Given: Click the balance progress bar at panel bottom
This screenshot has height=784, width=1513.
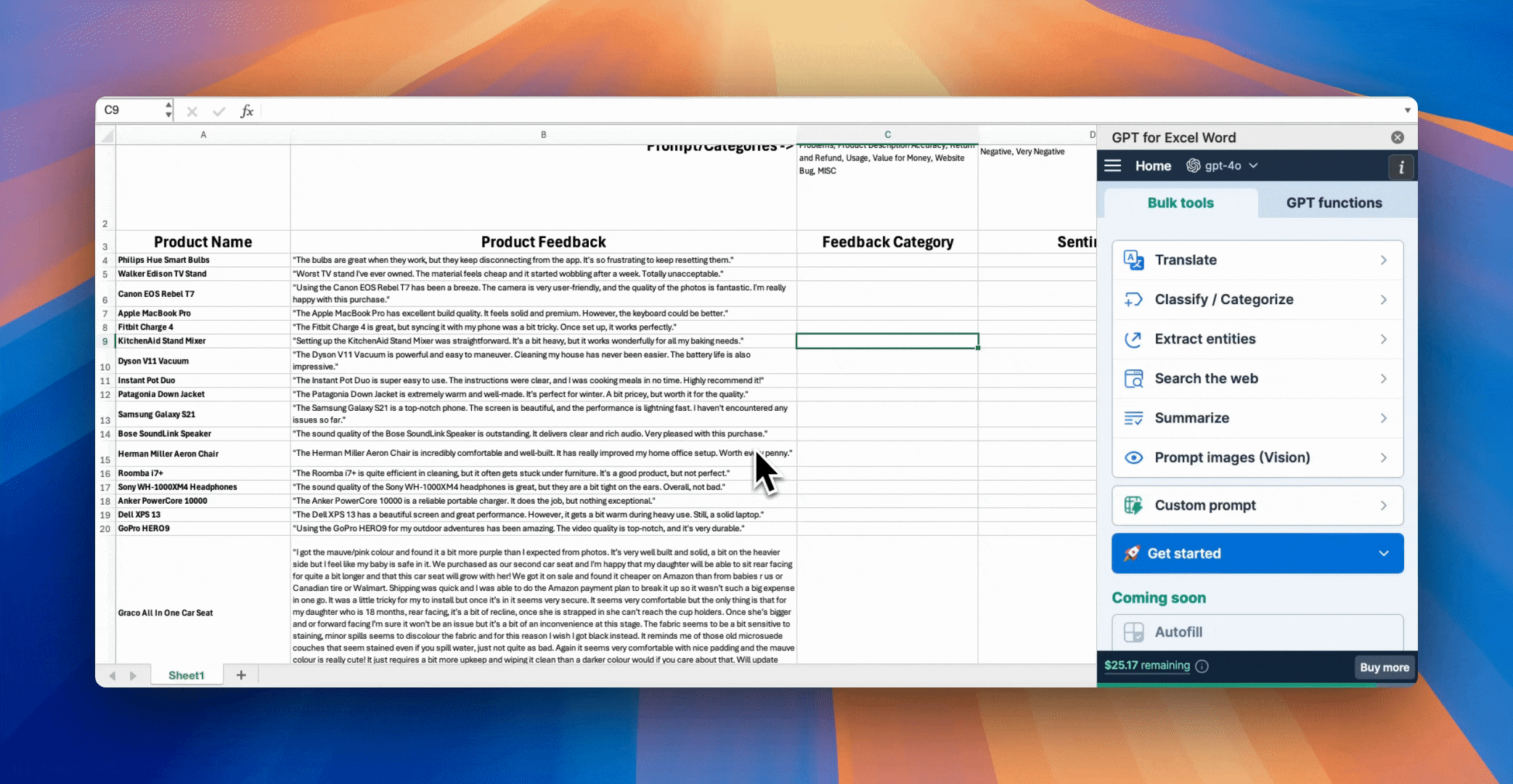Looking at the screenshot, I should tap(1257, 685).
